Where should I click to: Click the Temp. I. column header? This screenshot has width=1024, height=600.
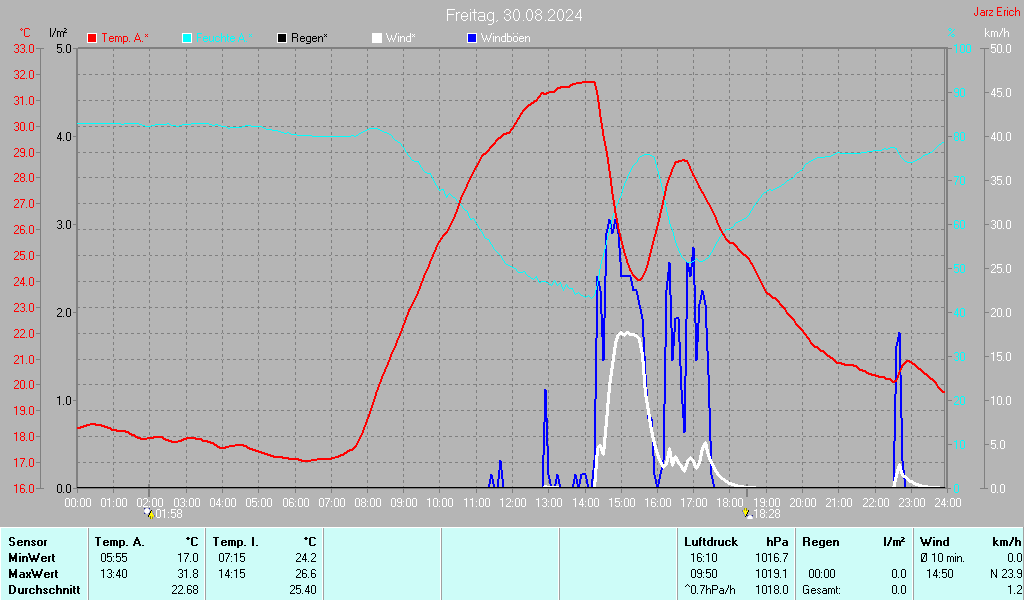click(236, 542)
